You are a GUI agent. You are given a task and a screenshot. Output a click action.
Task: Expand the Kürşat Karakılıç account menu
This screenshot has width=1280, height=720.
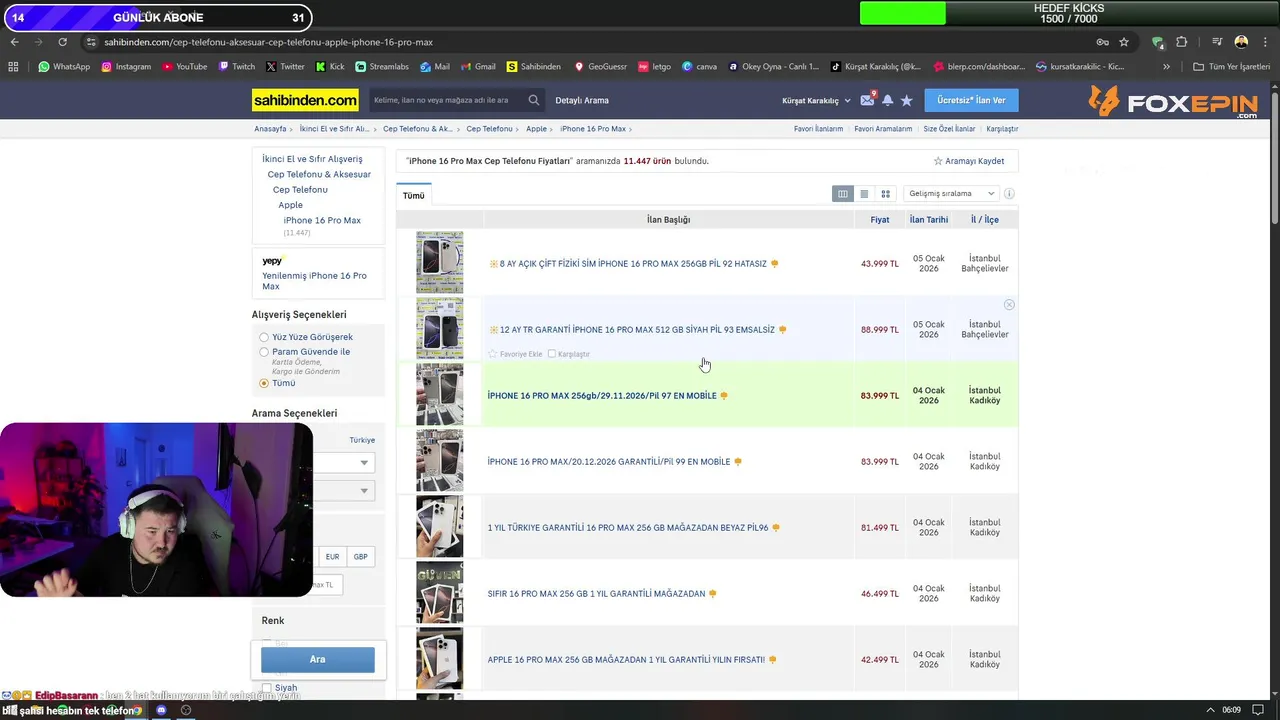point(816,100)
